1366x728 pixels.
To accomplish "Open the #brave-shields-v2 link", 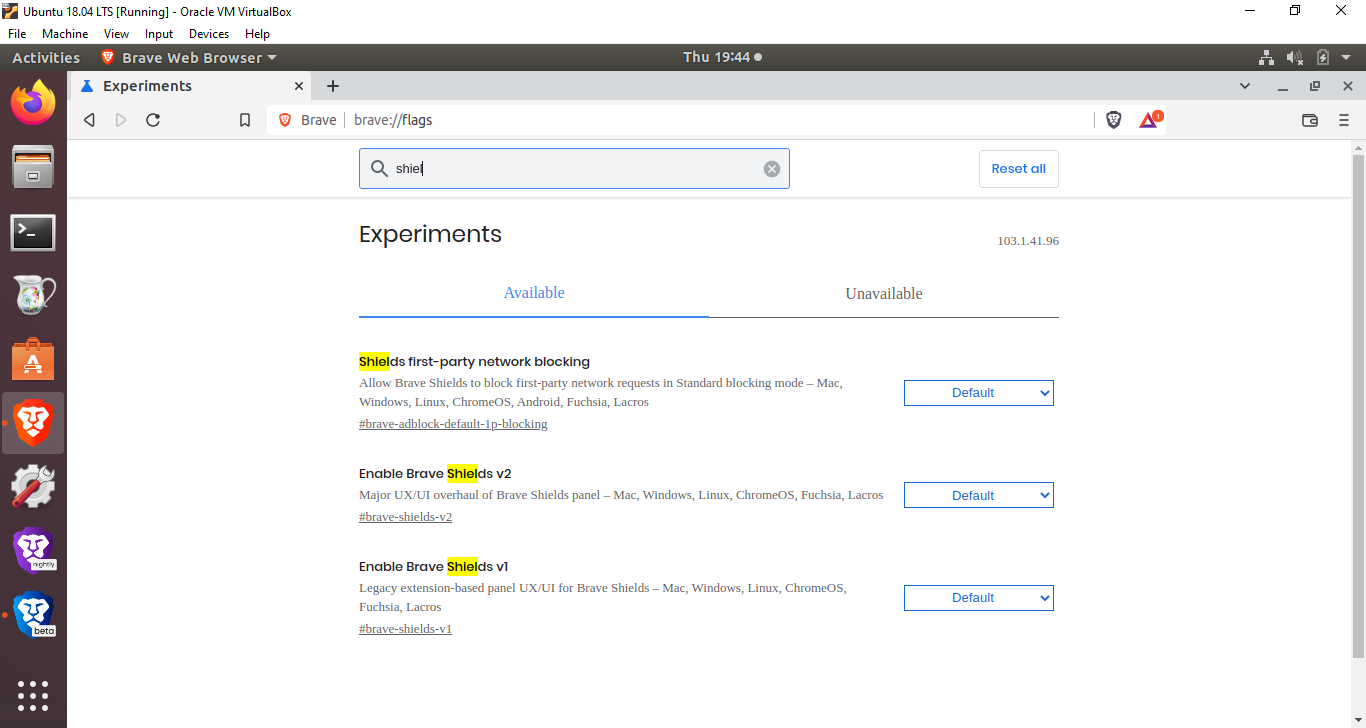I will pyautogui.click(x=405, y=516).
